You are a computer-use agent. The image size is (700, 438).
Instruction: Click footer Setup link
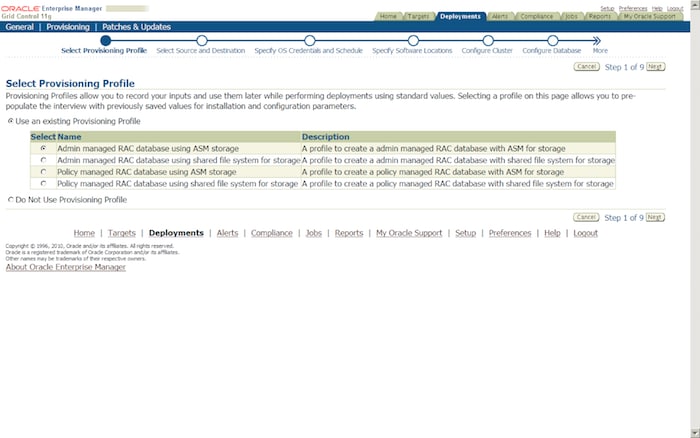pyautogui.click(x=465, y=233)
